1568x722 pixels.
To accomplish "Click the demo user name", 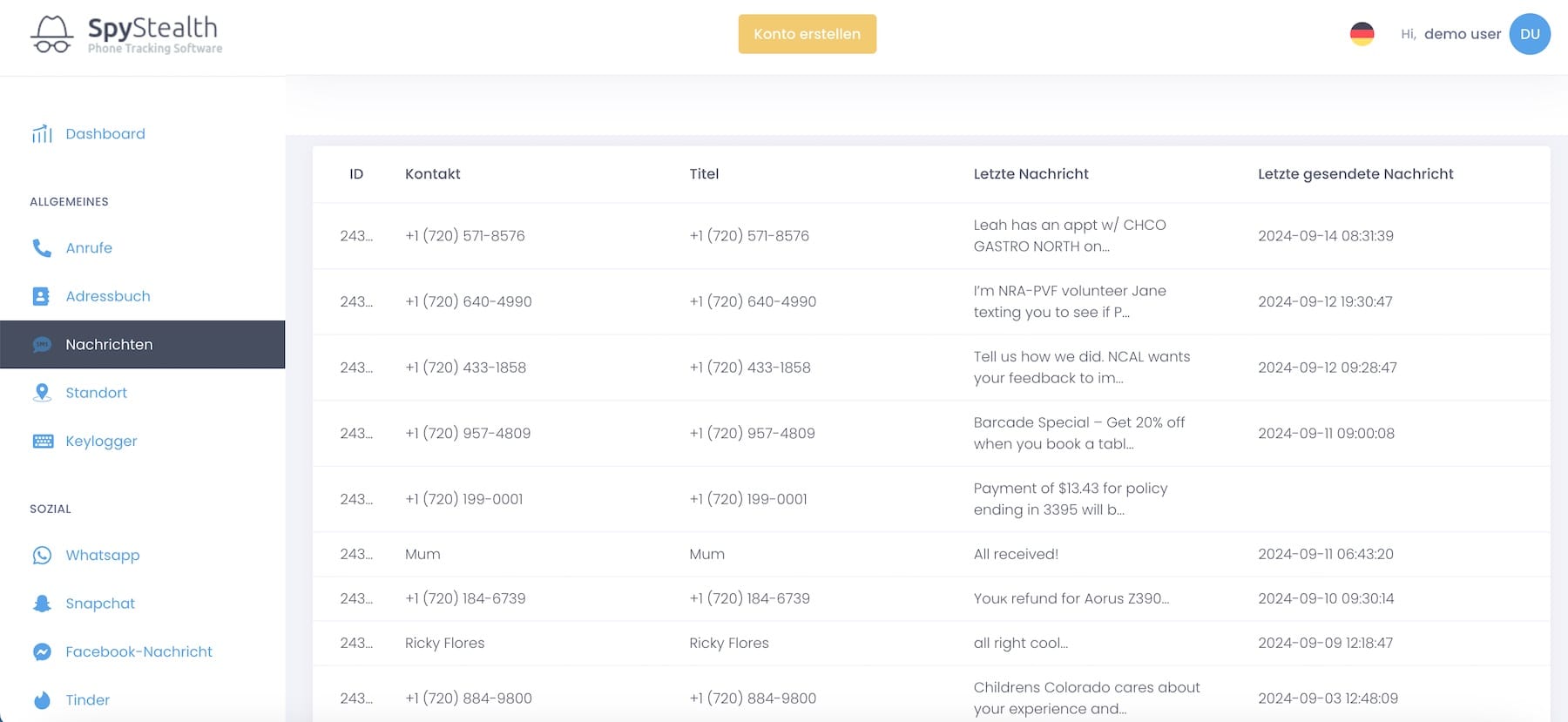I will tap(1463, 34).
